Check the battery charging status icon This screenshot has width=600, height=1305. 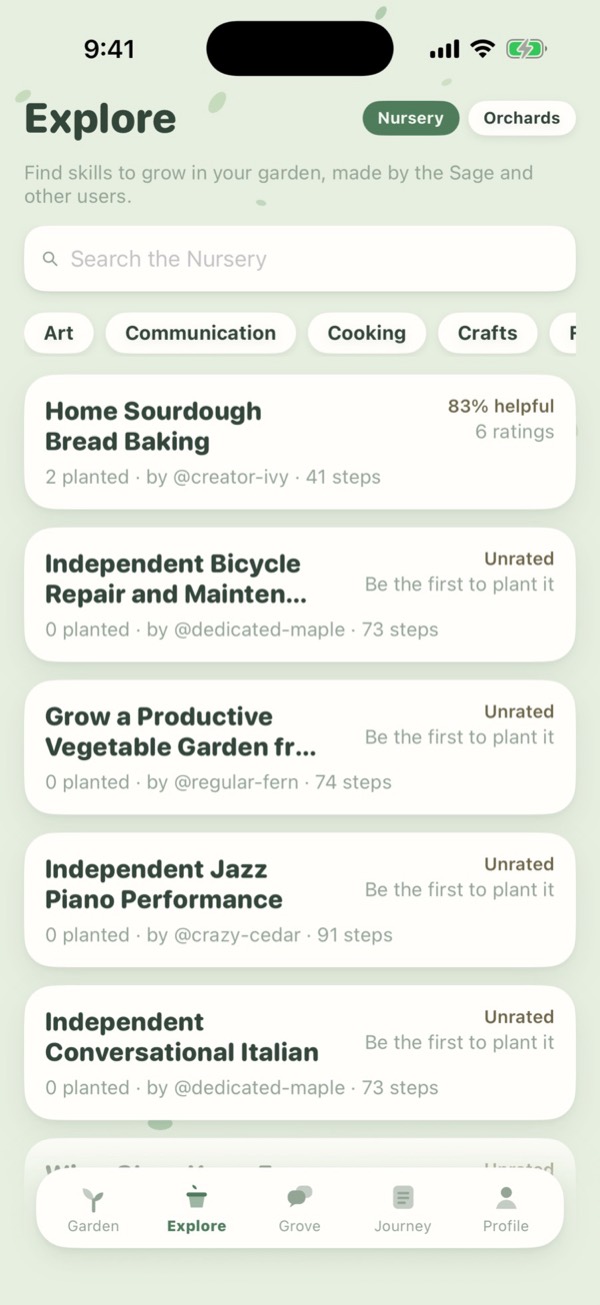coord(525,49)
